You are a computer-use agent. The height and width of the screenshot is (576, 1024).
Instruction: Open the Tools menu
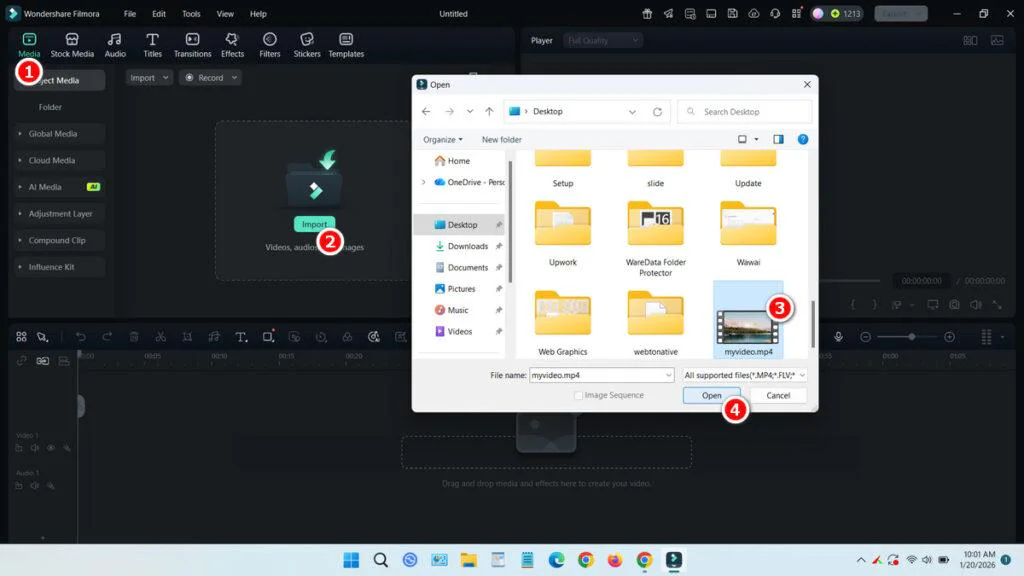tap(191, 14)
